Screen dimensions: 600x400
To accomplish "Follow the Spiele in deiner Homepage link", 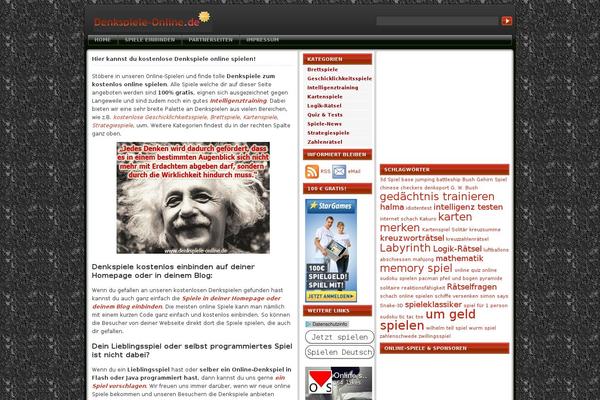I will (x=231, y=298).
